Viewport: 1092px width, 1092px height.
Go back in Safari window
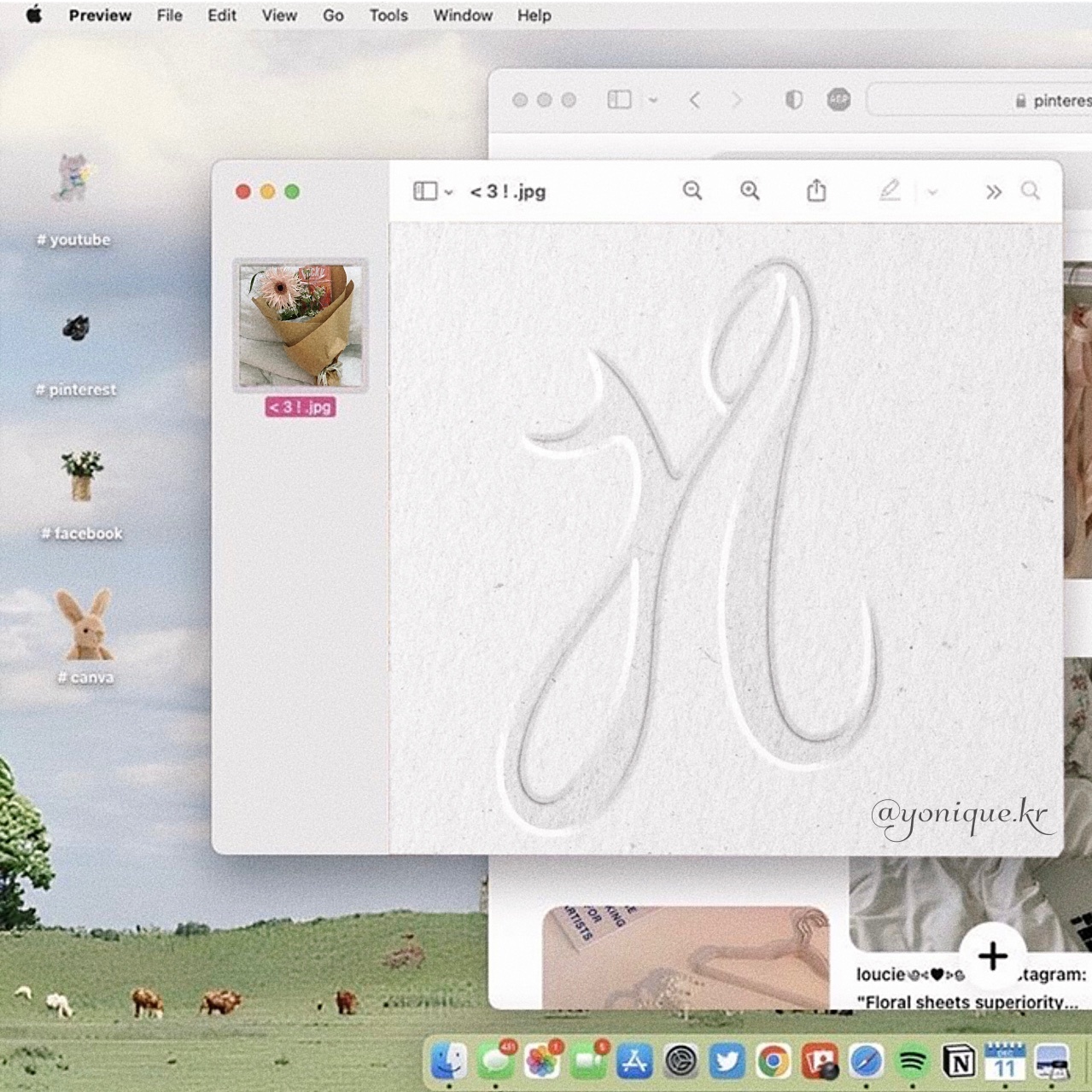pos(695,101)
